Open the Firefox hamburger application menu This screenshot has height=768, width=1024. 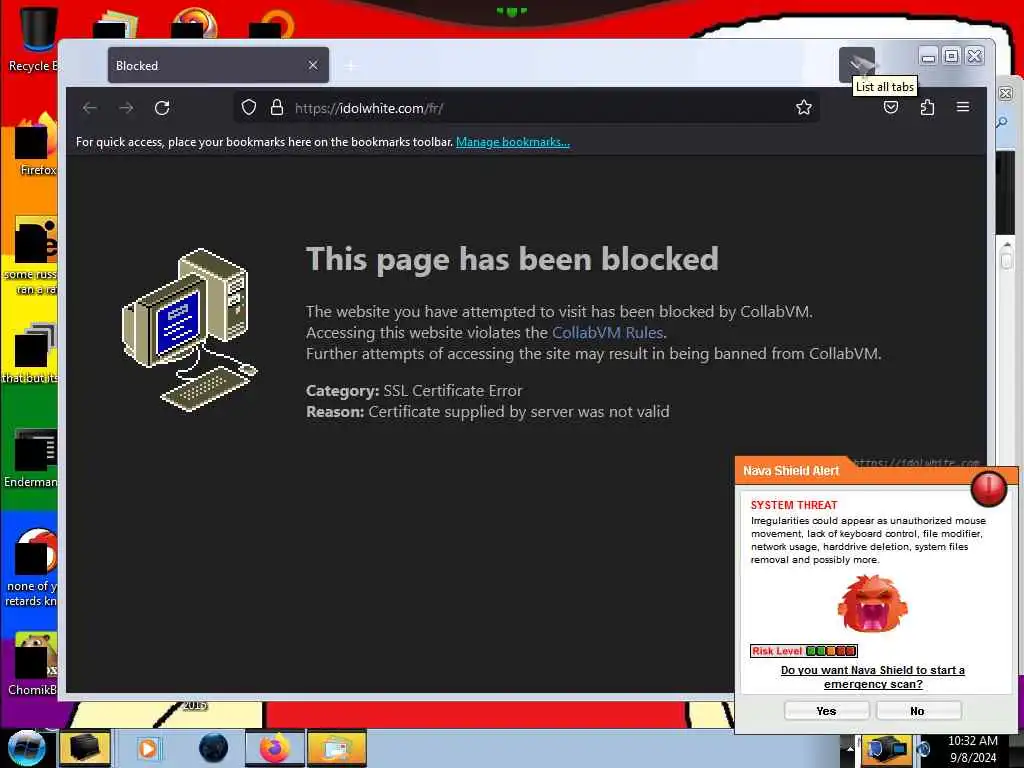[963, 107]
